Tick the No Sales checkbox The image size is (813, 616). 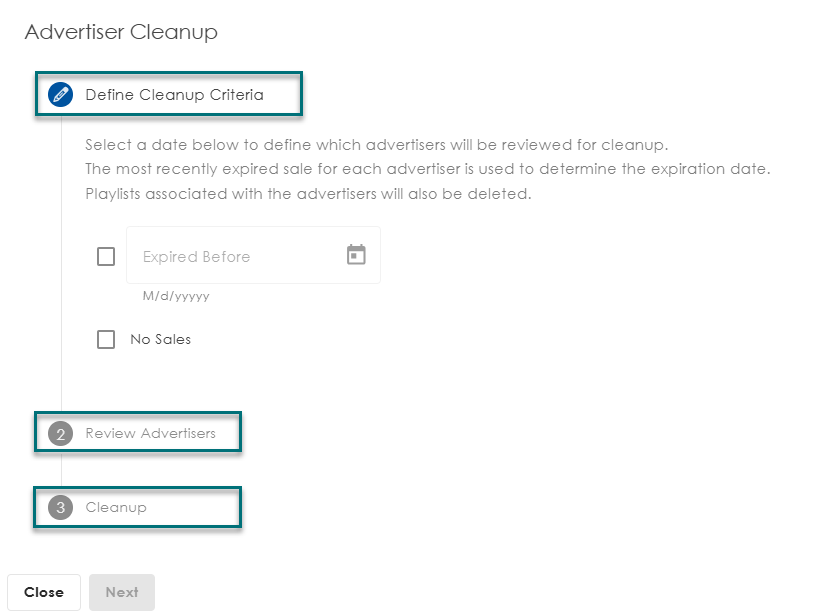(x=106, y=339)
